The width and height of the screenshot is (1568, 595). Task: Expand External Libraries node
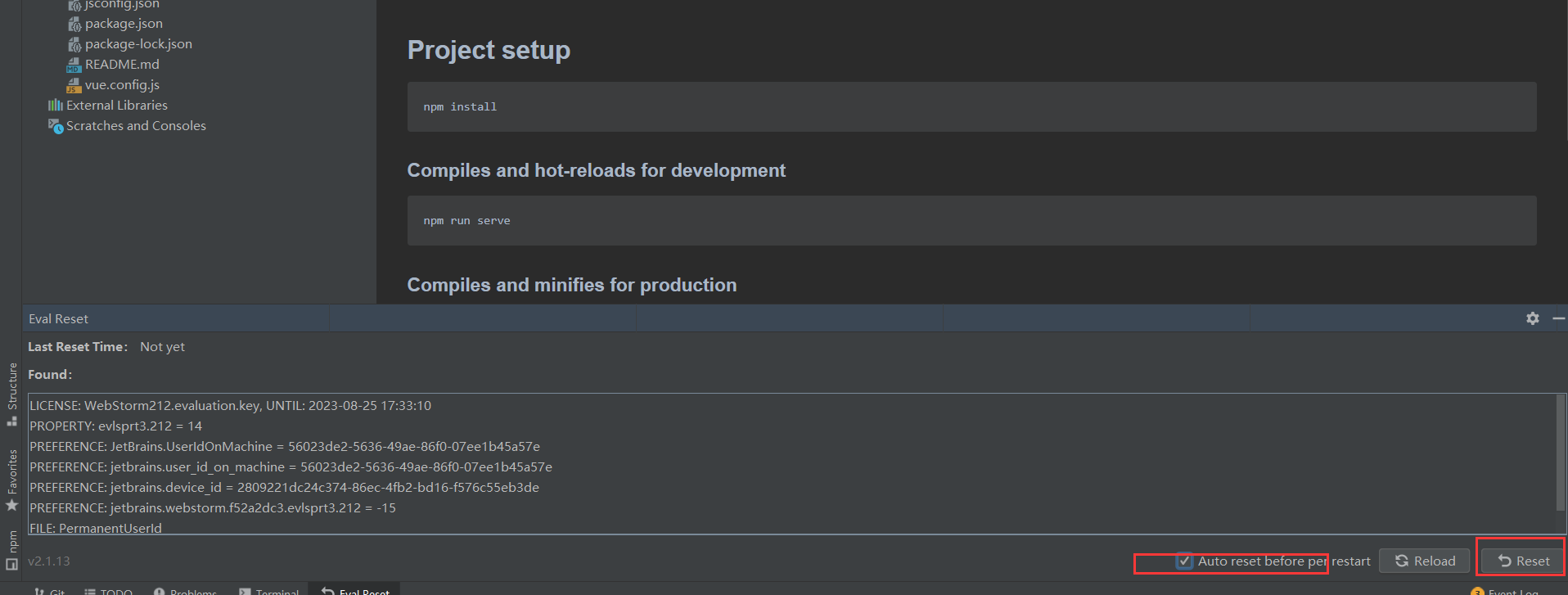(117, 105)
